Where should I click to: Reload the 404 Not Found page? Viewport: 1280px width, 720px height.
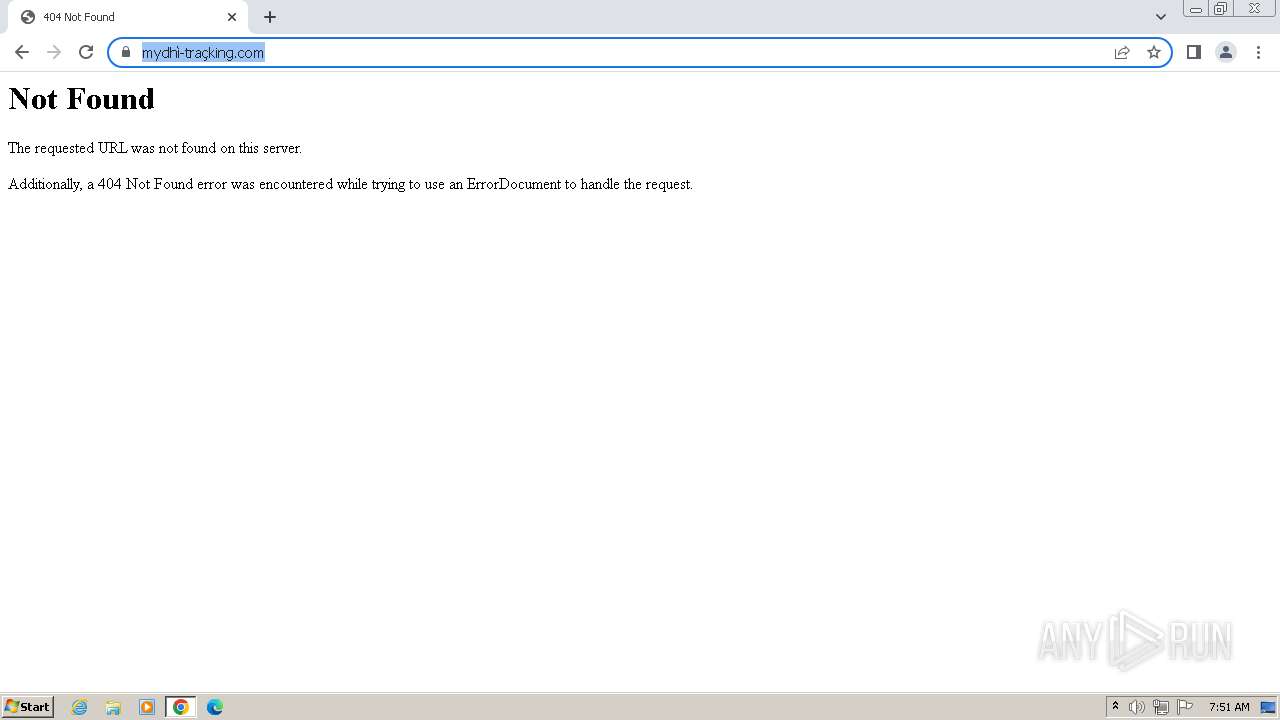[86, 52]
